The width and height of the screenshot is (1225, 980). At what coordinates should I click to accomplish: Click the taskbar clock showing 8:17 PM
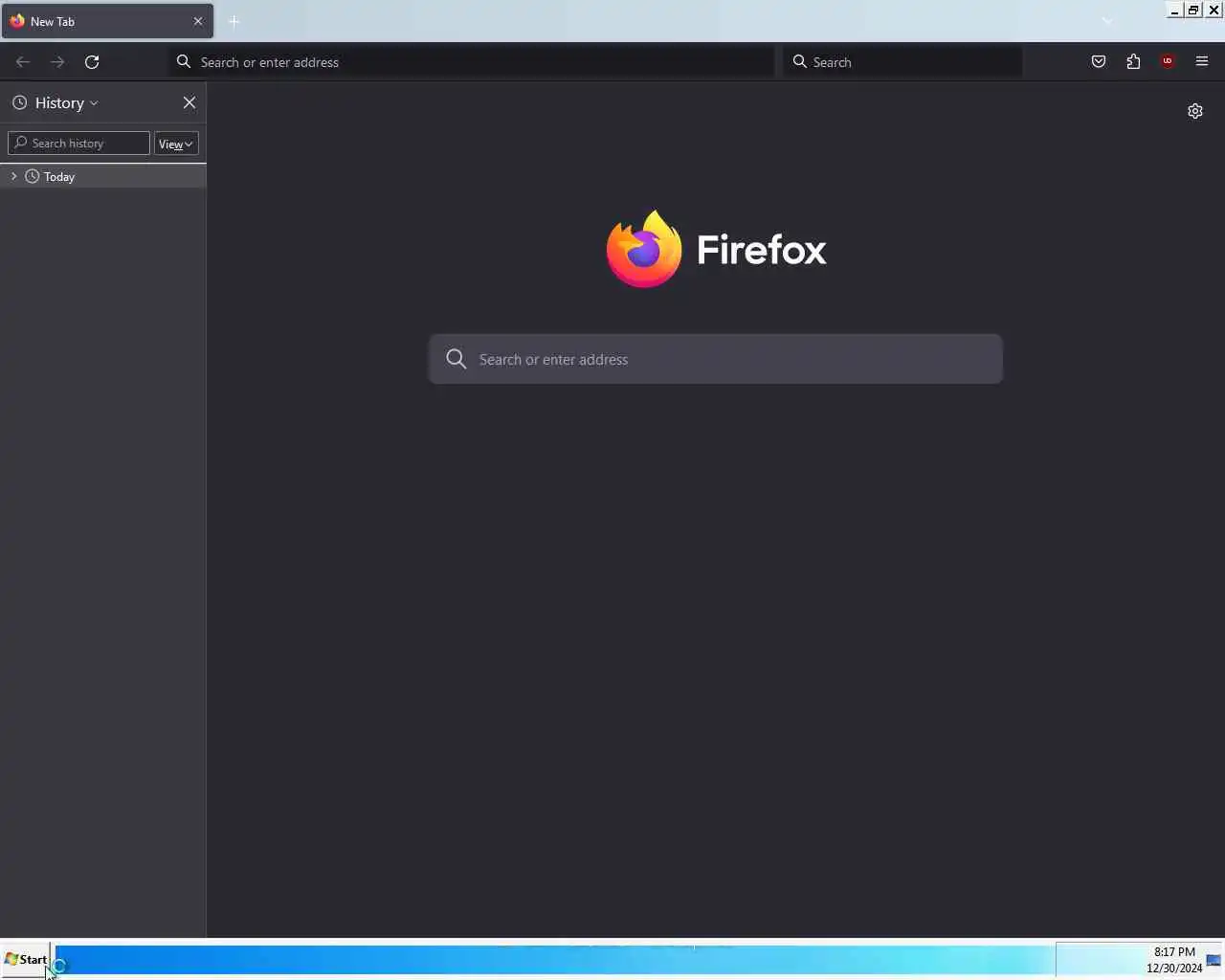(1174, 960)
